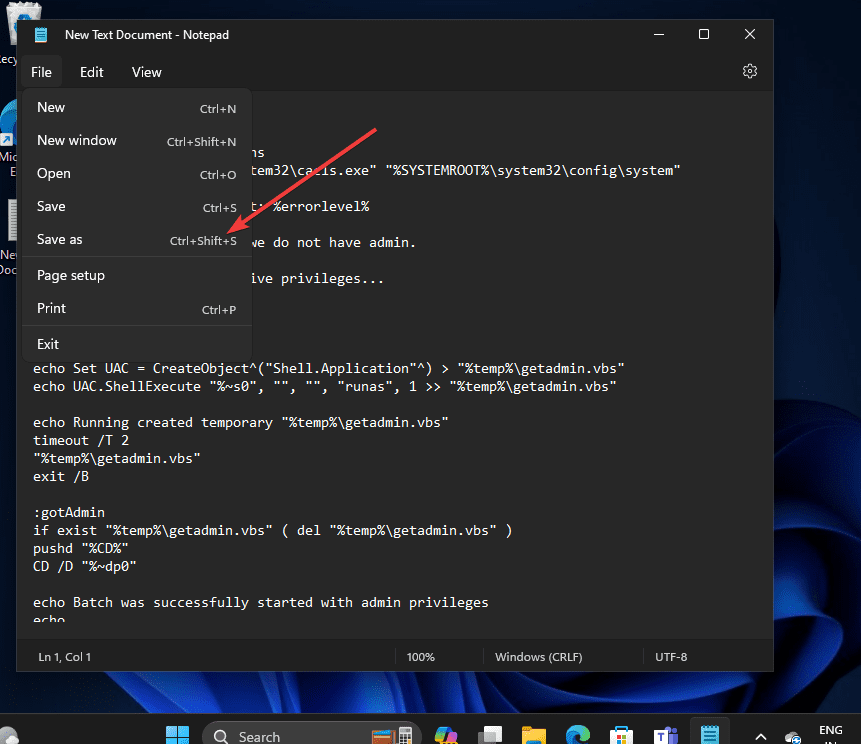Click line 'pushd "%CD%"'
Image resolution: width=861 pixels, height=744 pixels.
pos(81,549)
